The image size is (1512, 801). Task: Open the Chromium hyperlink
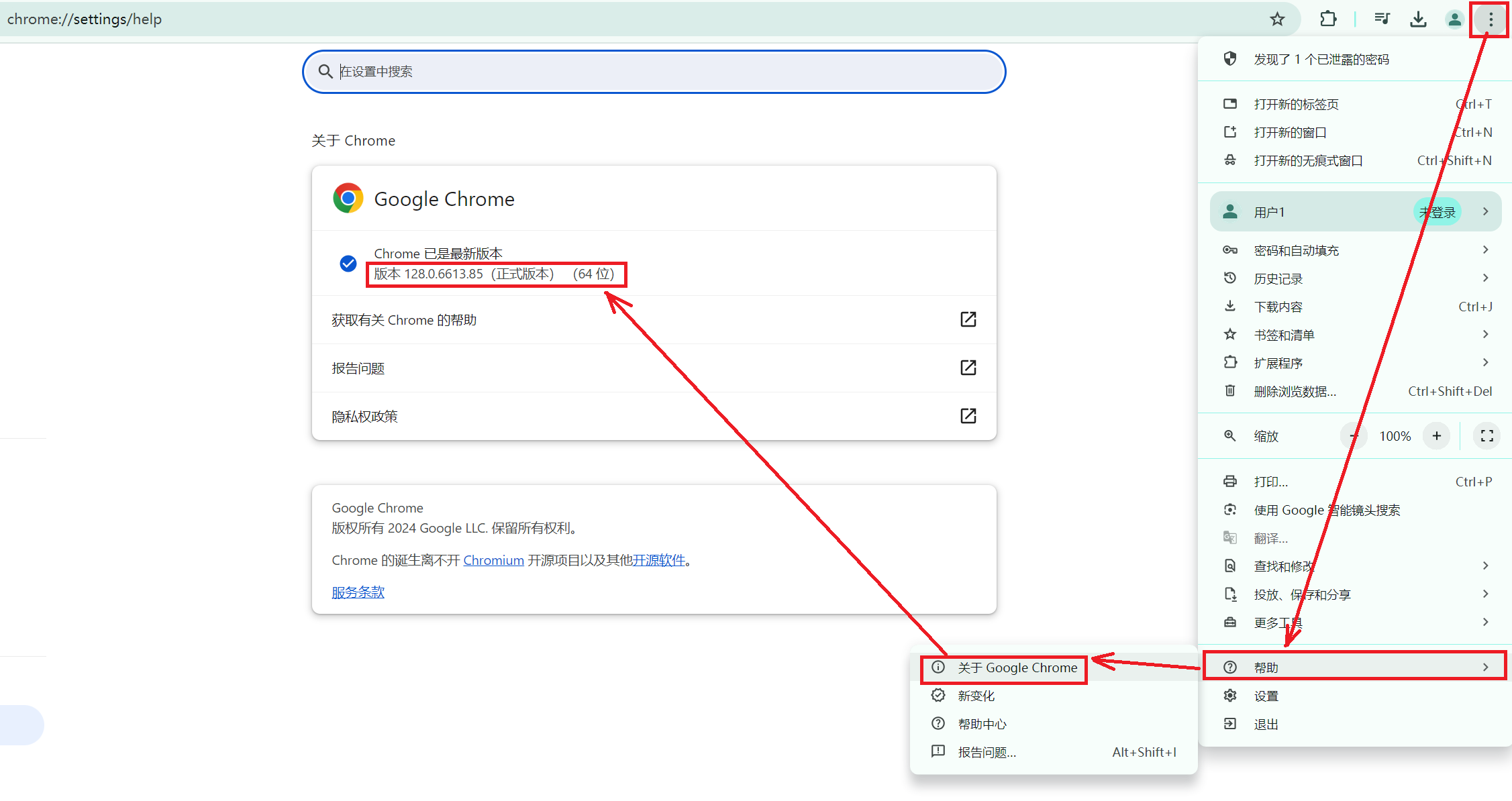(x=493, y=560)
